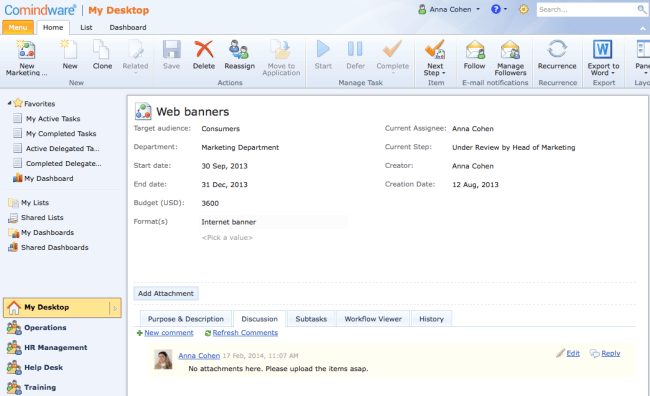Click the search magnifier icon

(x=641, y=10)
